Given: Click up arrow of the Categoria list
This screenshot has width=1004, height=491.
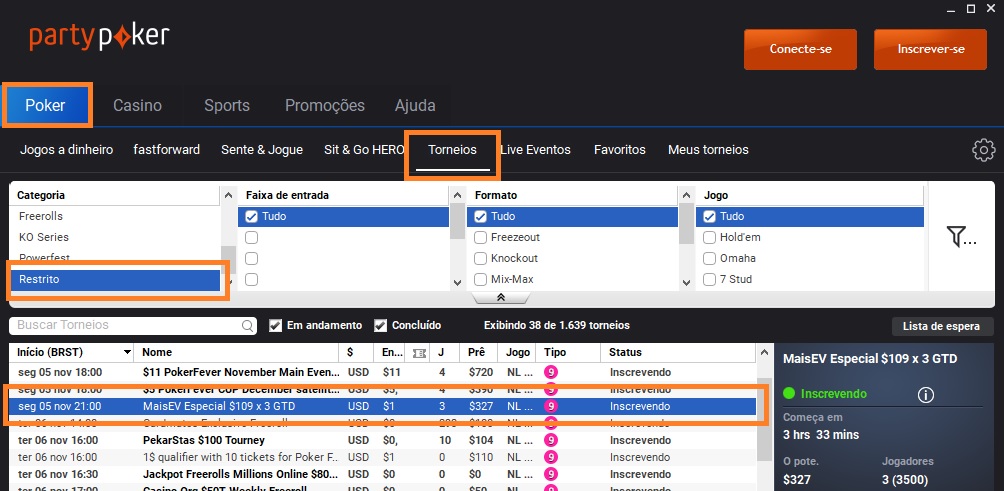Looking at the screenshot, I should [229, 195].
